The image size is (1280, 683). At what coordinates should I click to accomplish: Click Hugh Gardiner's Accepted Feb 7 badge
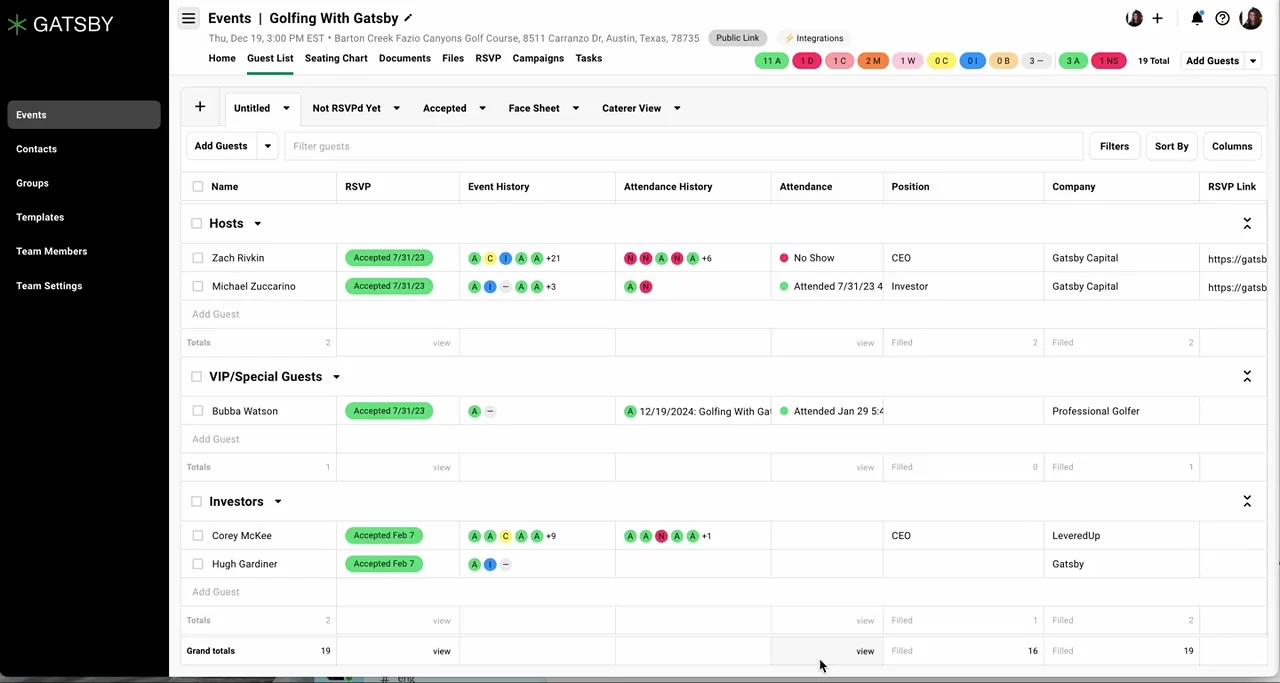384,564
